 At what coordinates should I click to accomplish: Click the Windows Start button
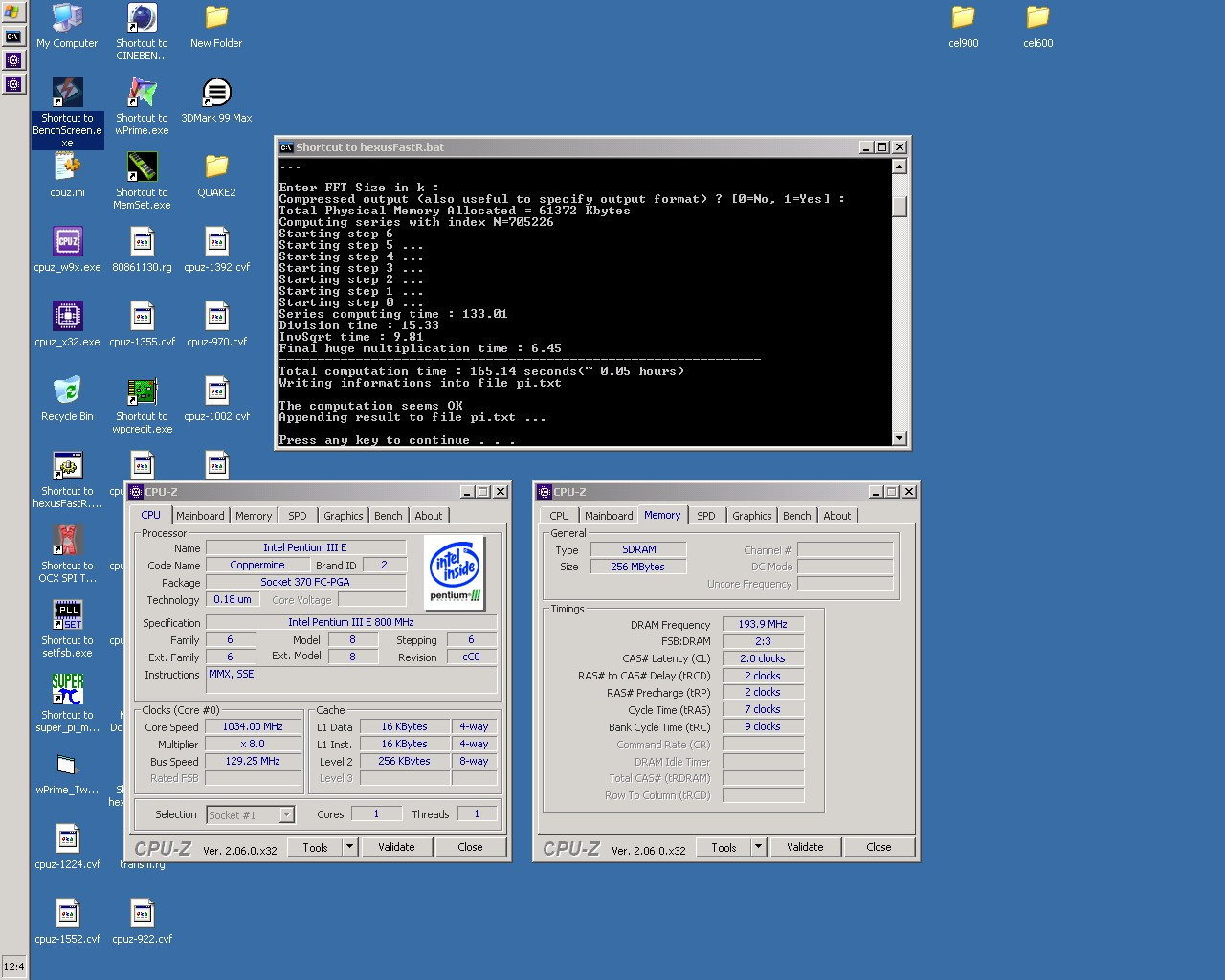click(12, 12)
